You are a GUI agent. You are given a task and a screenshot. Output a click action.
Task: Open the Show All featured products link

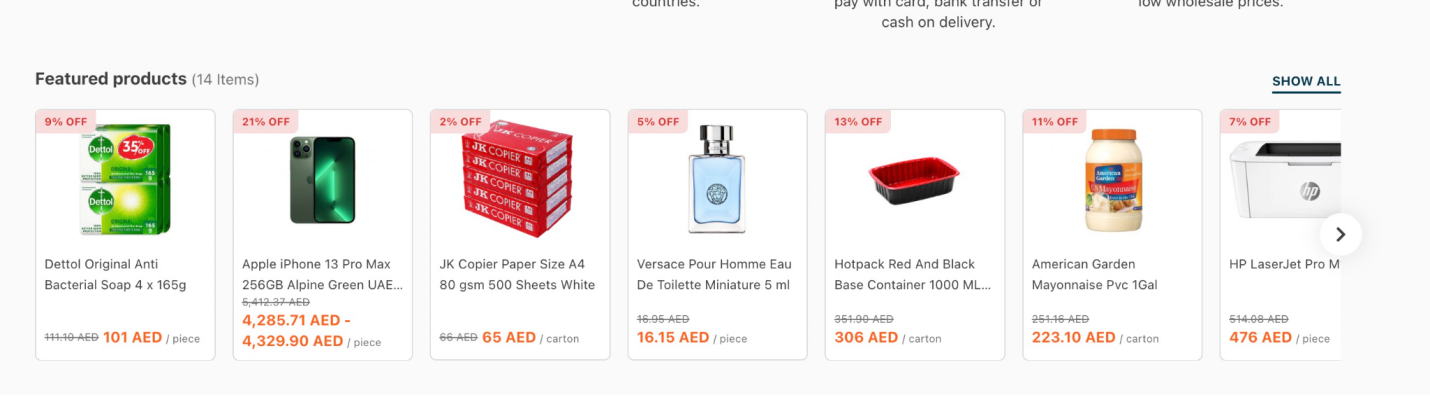pyautogui.click(x=1306, y=82)
